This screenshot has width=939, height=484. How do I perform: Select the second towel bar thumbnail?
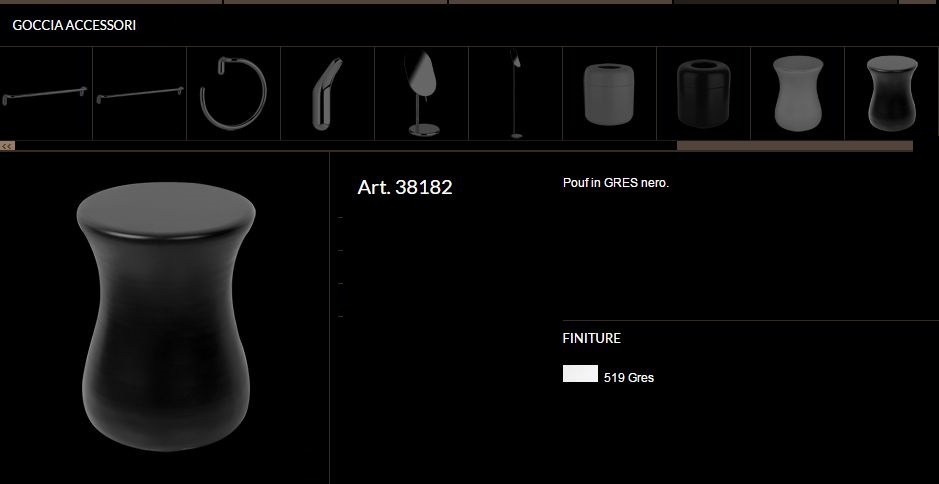(x=140, y=93)
